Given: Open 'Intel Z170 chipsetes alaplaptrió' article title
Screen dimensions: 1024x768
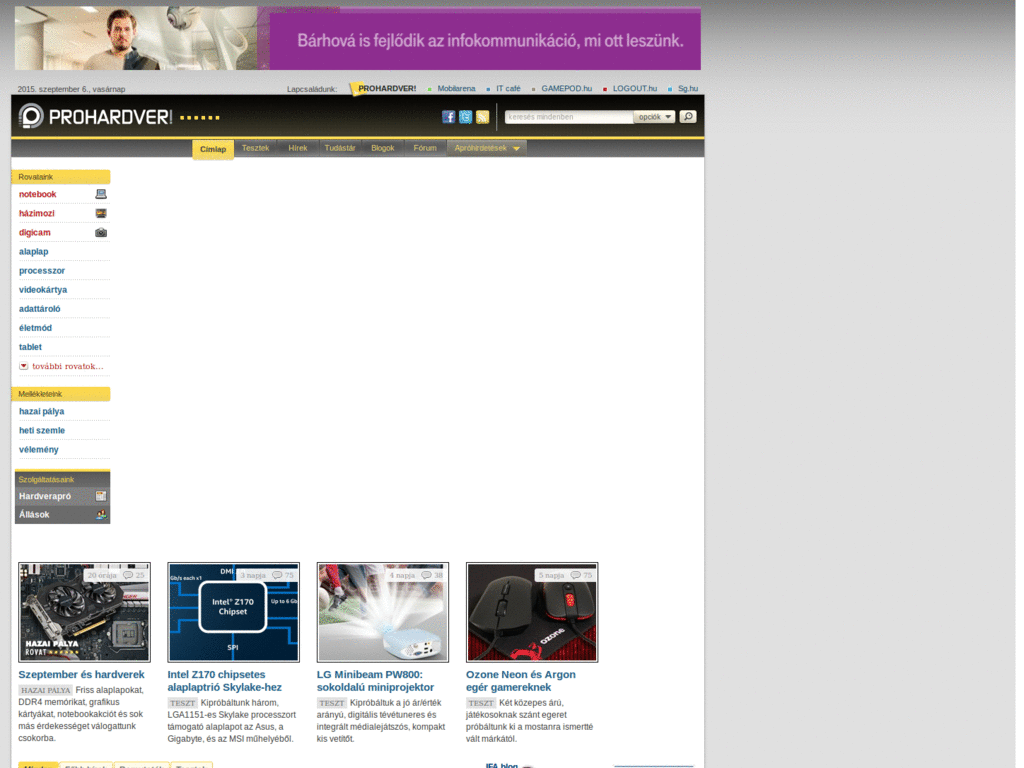Looking at the screenshot, I should [x=224, y=681].
